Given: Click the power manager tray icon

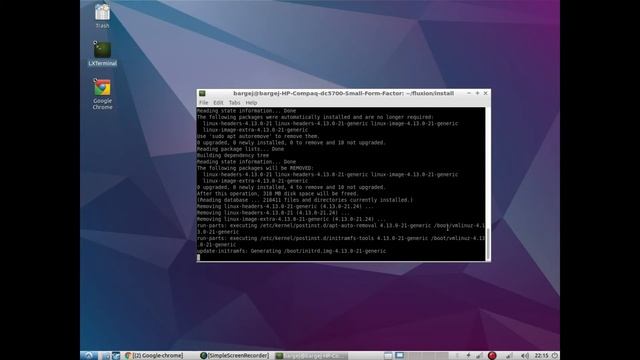Looking at the screenshot, I should point(468,356).
